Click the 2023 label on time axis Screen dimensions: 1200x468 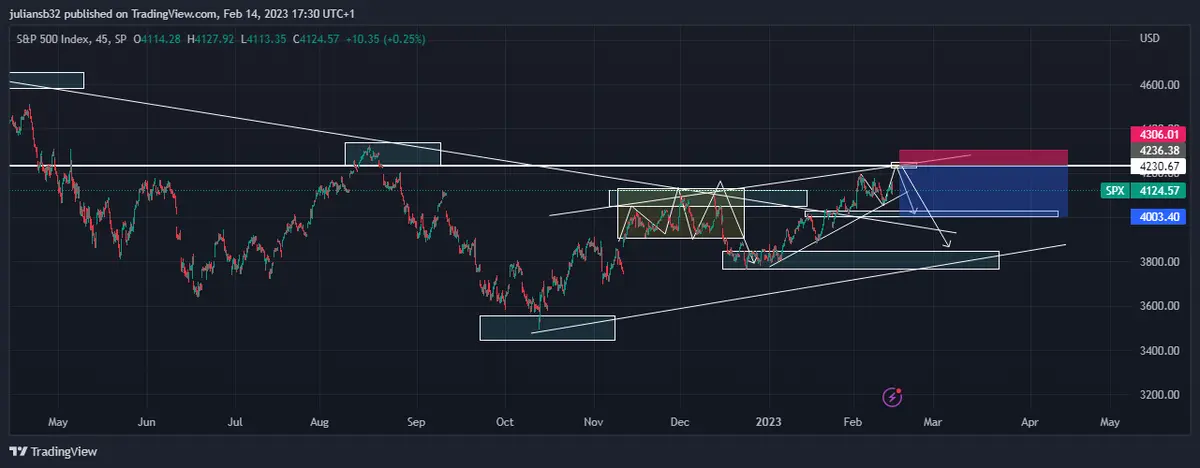(768, 423)
